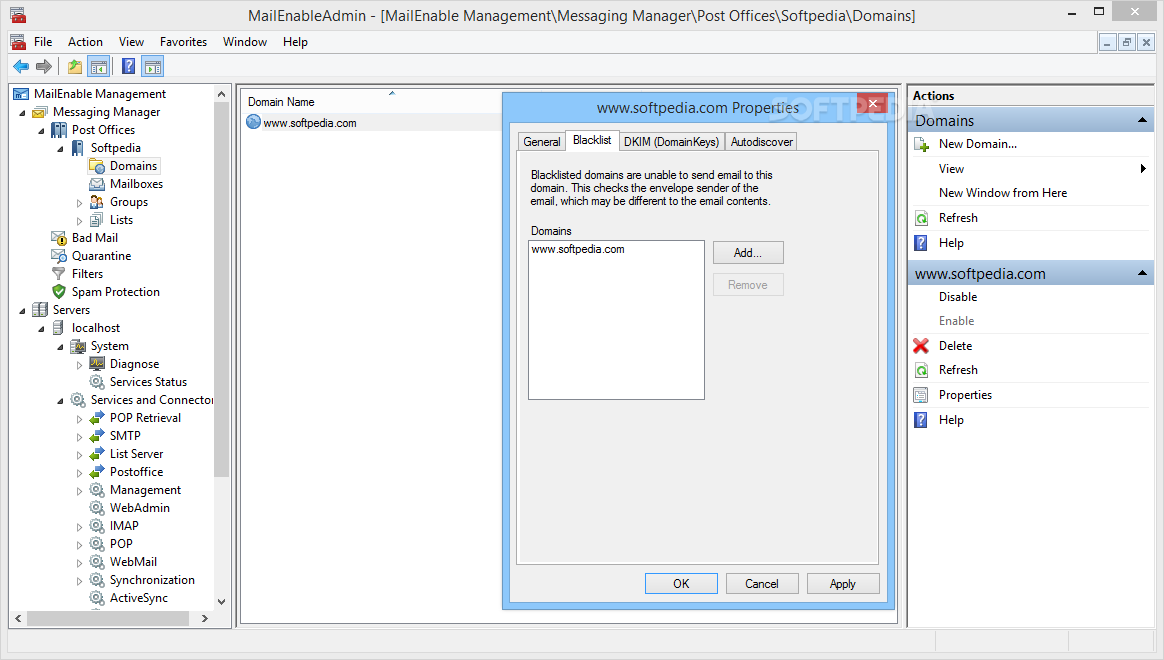Toggle the Show/Hide Action Pane toolbar icon
The width and height of the screenshot is (1164, 660).
pyautogui.click(x=153, y=67)
